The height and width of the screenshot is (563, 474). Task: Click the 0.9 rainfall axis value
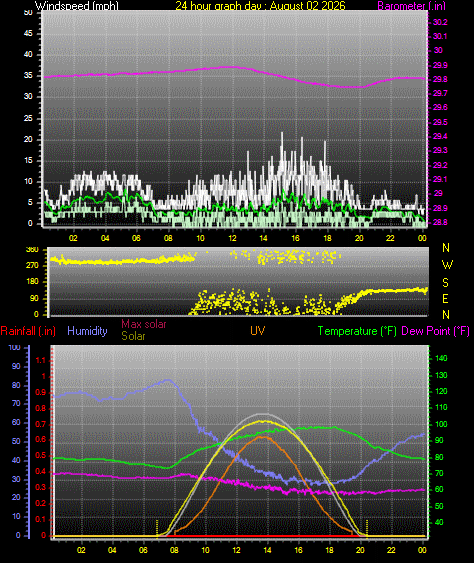coord(41,392)
